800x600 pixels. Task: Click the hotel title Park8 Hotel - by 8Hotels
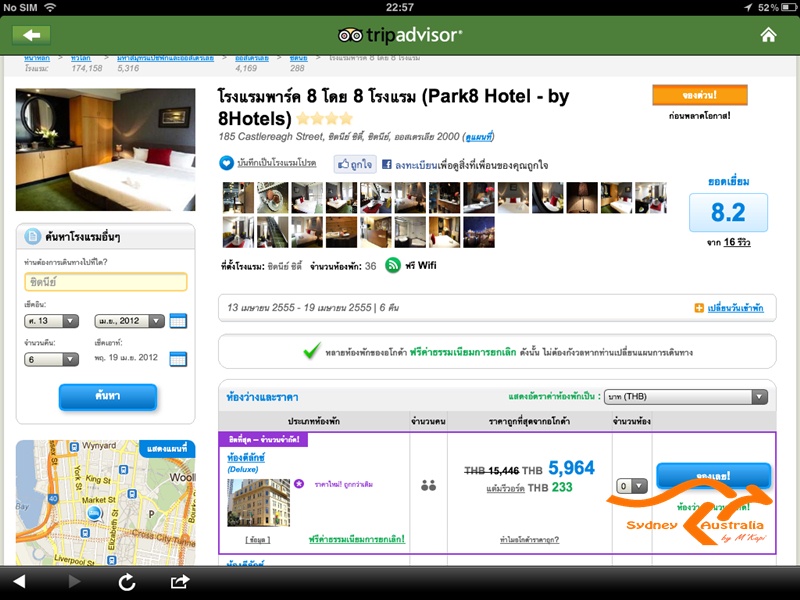[x=393, y=107]
